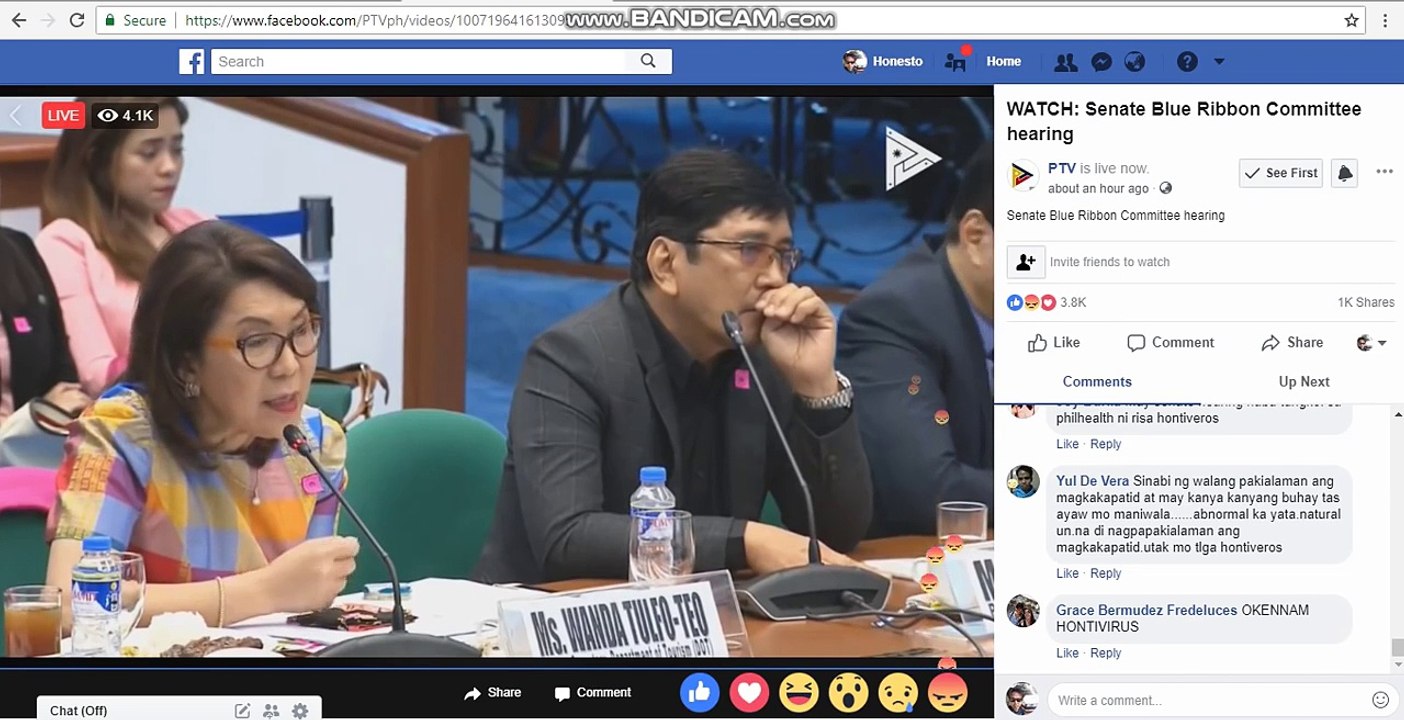Like Grace Bermudez Fredeluces comment
Viewport: 1404px width, 720px height.
point(1067,653)
